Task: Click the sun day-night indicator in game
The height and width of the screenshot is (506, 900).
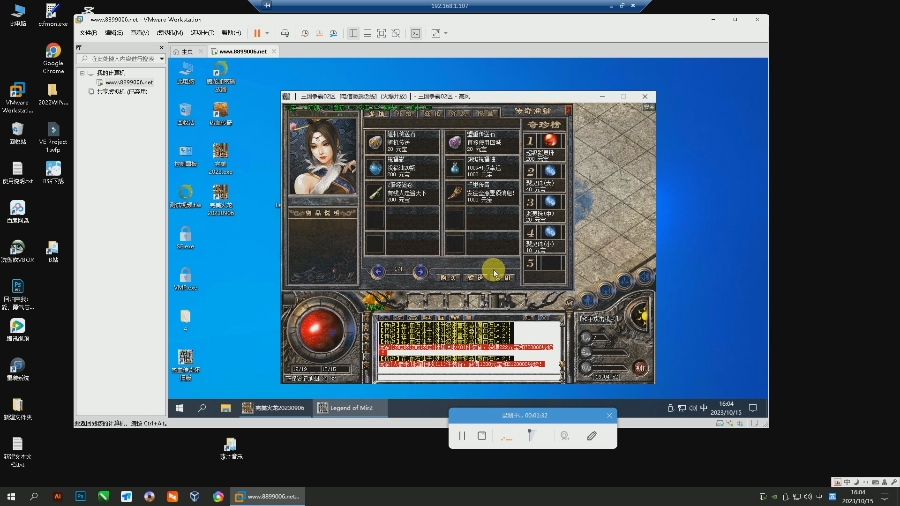Action: pos(640,316)
